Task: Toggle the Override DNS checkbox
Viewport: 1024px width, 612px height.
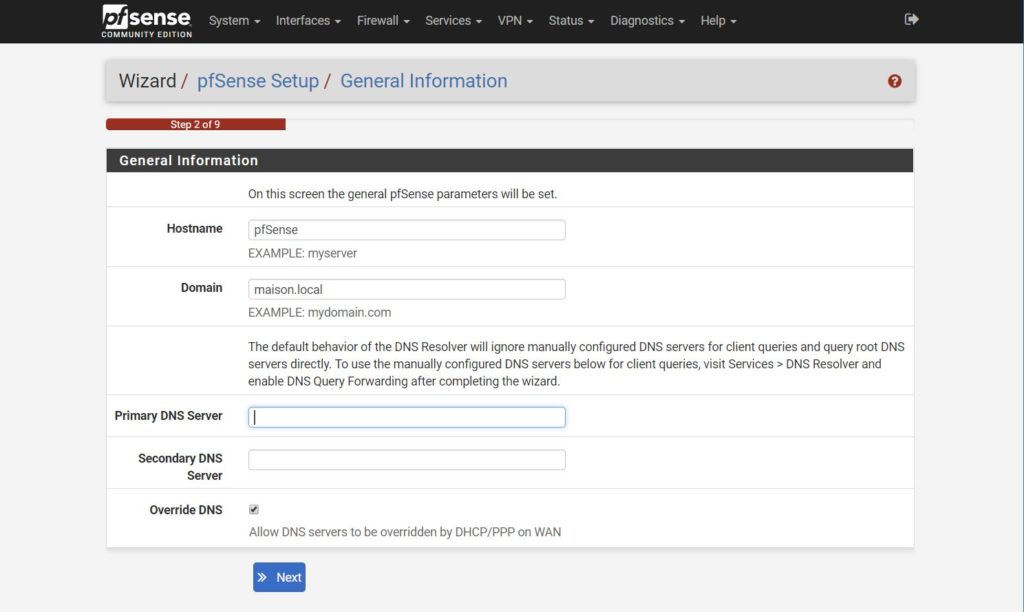Action: pos(254,509)
